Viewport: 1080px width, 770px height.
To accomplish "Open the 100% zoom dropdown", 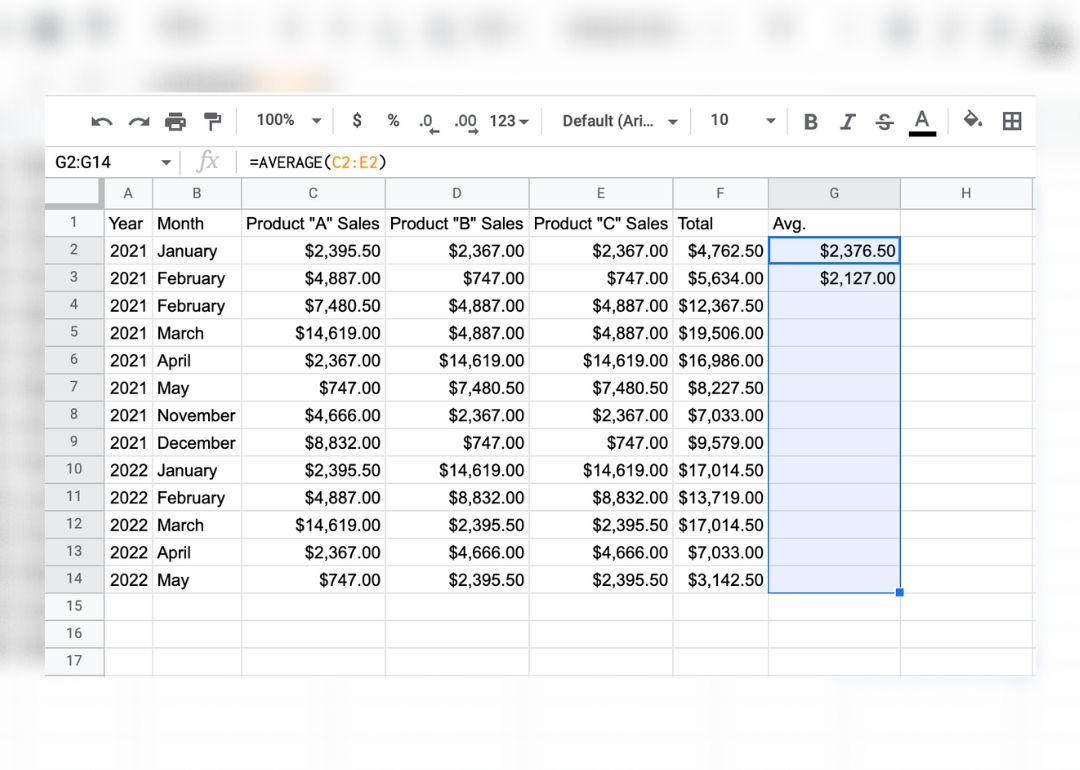I will tap(288, 121).
